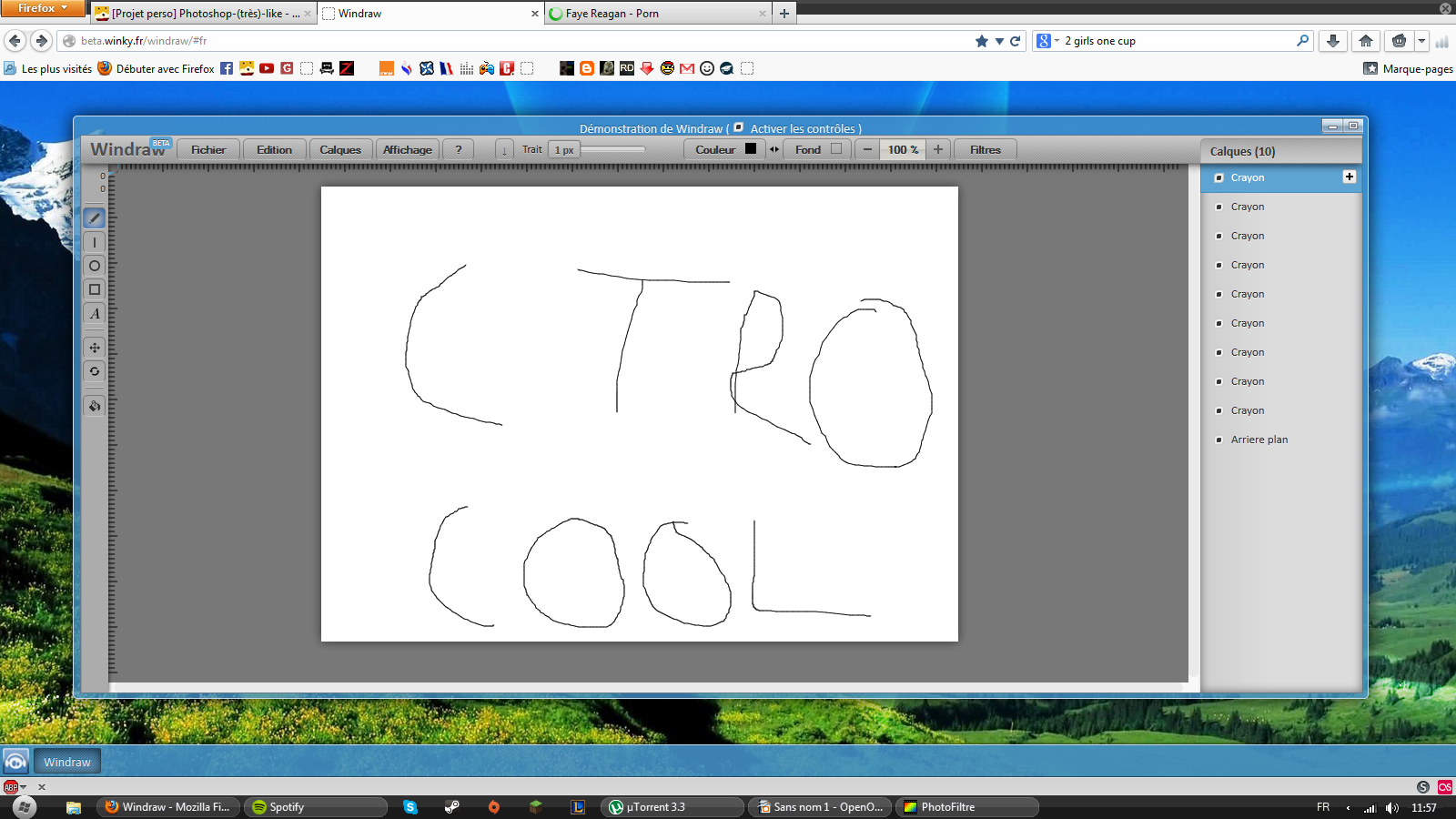Open the Gmail bookmark icon
This screenshot has width=1456, height=819.
point(687,68)
